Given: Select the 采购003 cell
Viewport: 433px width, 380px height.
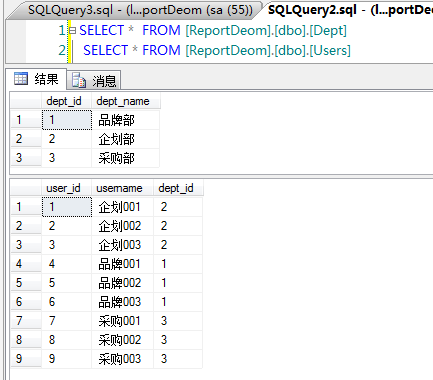Looking at the screenshot, I should pos(122,359).
